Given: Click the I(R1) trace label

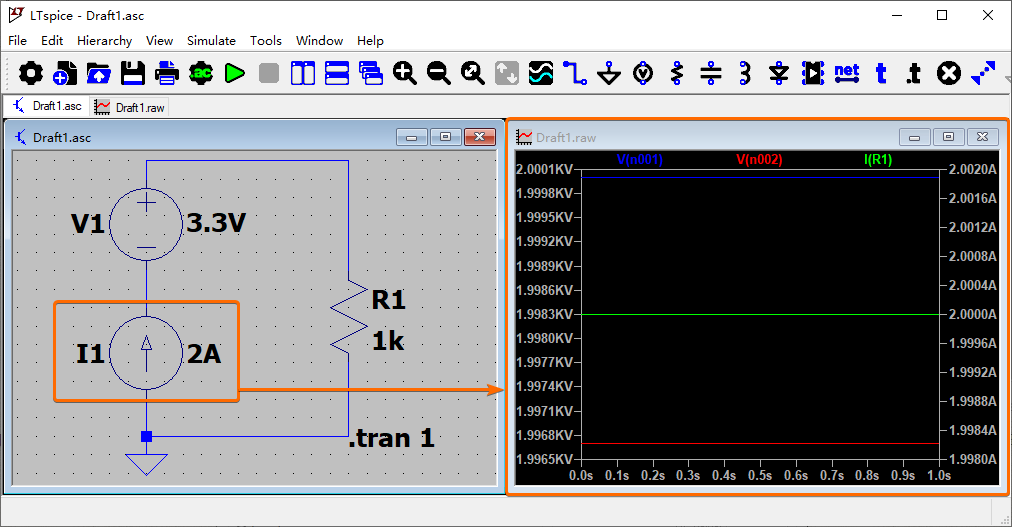Looking at the screenshot, I should tap(878, 159).
